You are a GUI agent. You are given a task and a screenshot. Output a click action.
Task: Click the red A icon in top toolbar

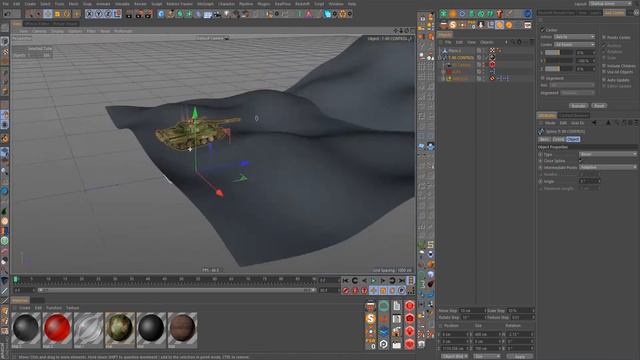309,14
